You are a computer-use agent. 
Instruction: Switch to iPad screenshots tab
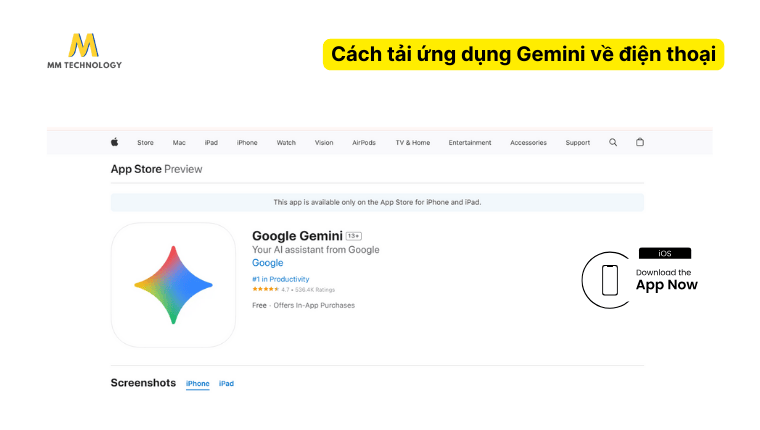point(226,383)
